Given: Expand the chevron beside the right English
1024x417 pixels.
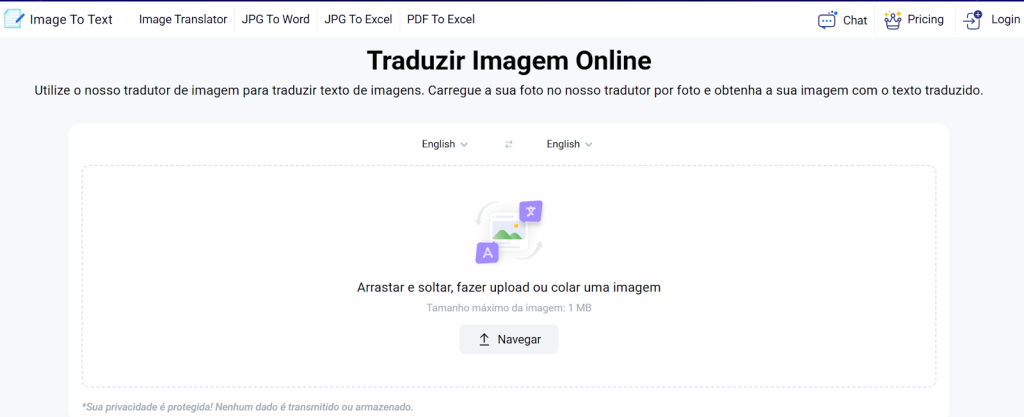Looking at the screenshot, I should (589, 144).
